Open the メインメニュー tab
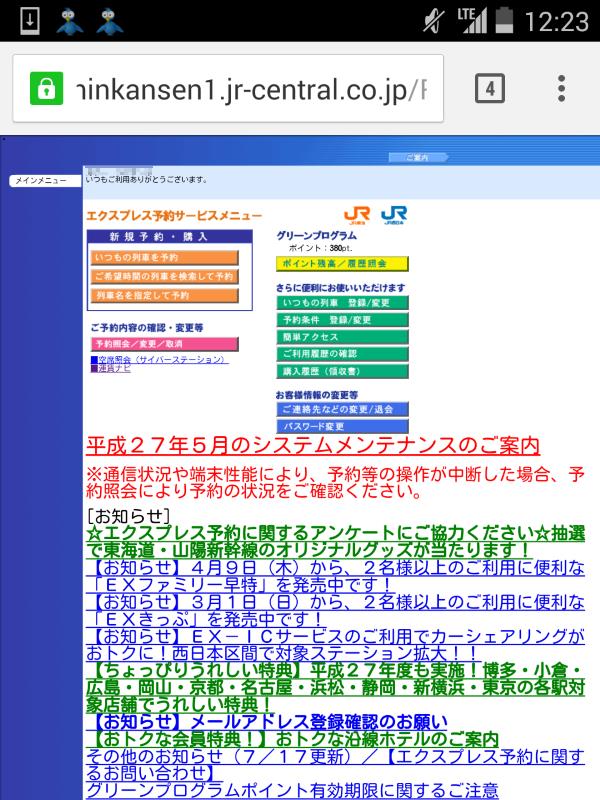Screen dimensions: 600x800 [x=45, y=181]
